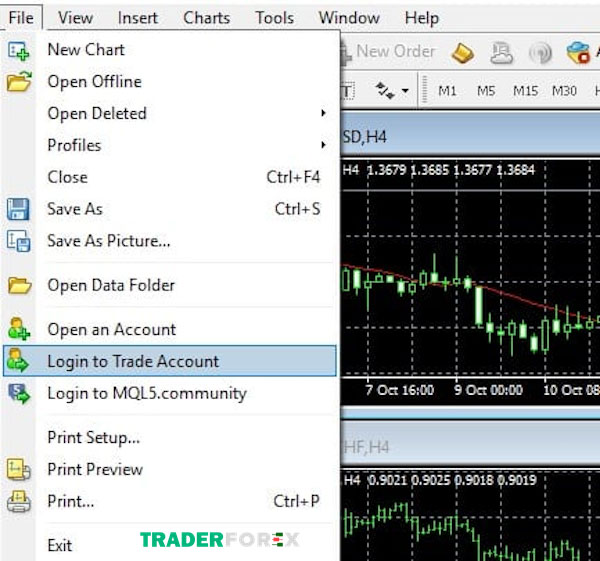Open the Help menu
The width and height of the screenshot is (600, 561).
tap(422, 18)
